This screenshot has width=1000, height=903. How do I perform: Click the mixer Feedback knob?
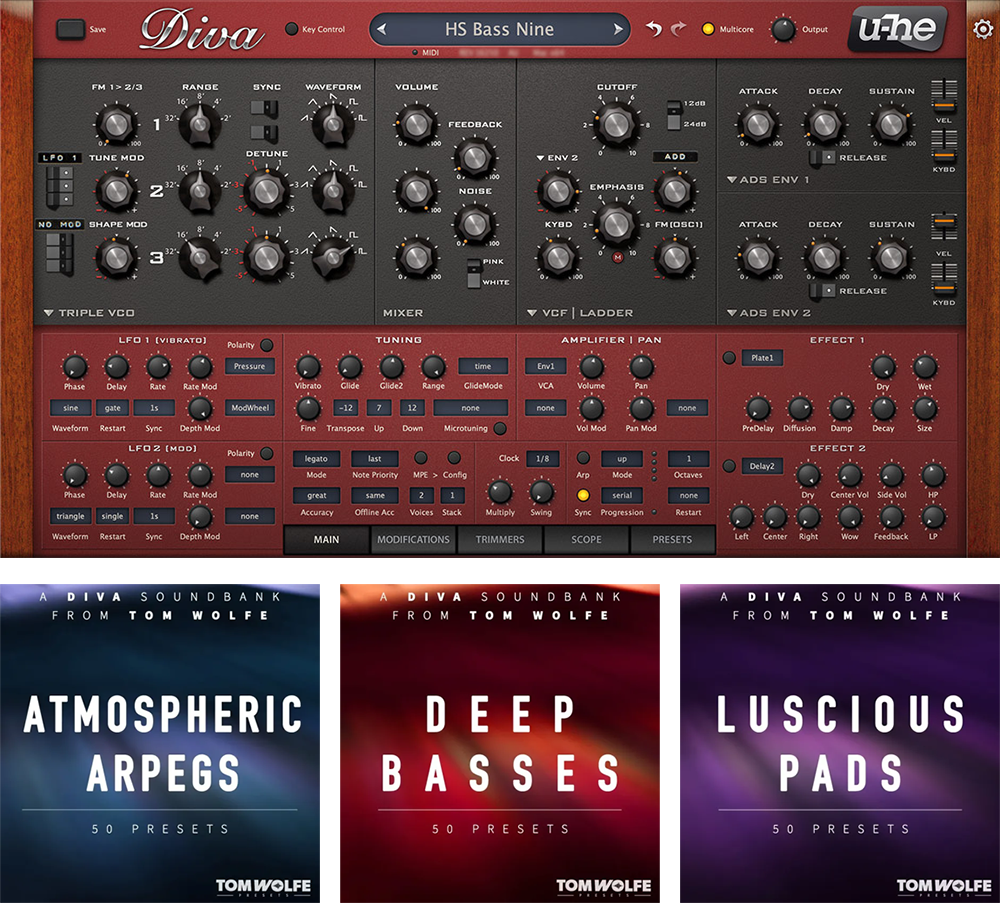[474, 157]
